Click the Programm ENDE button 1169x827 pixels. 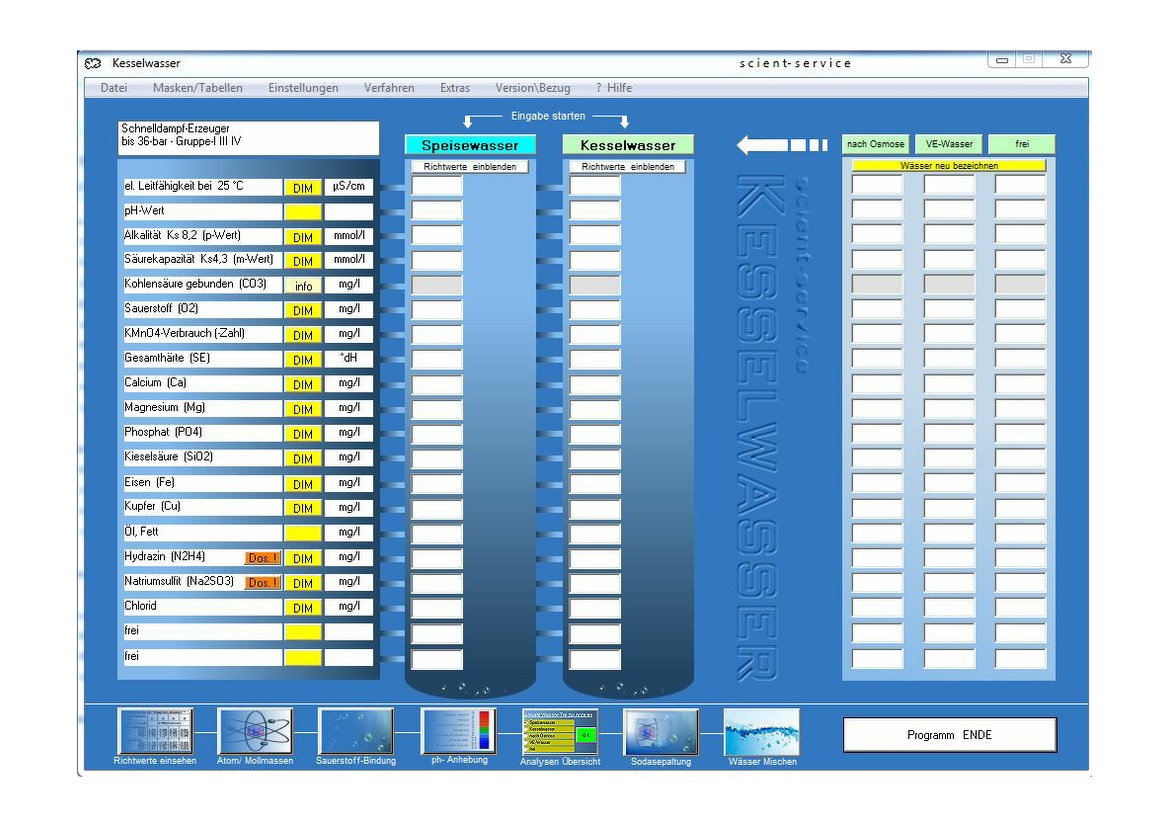pyautogui.click(x=949, y=735)
